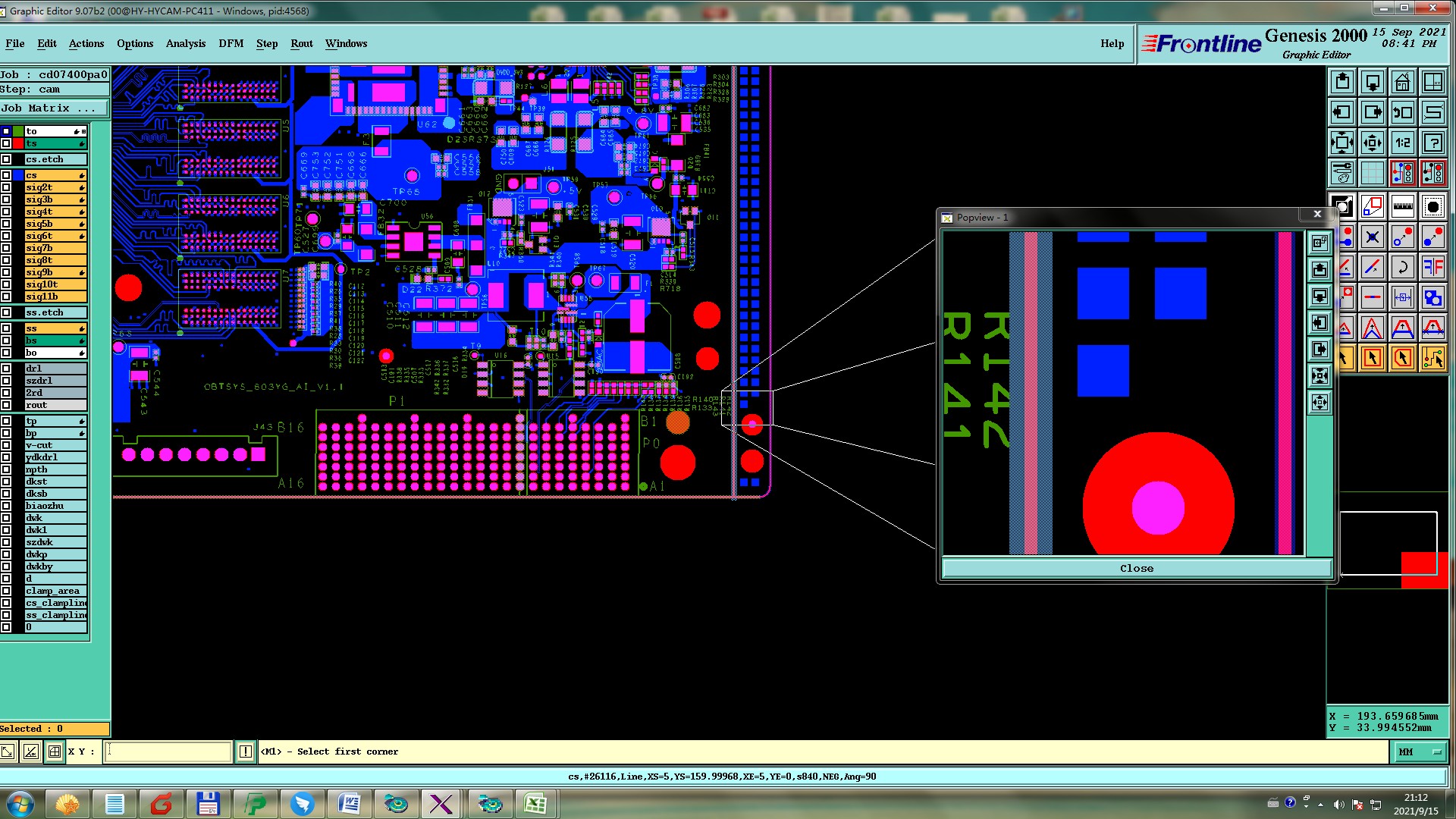Open the Rout menu
Screen dimensions: 1456x819
[301, 43]
